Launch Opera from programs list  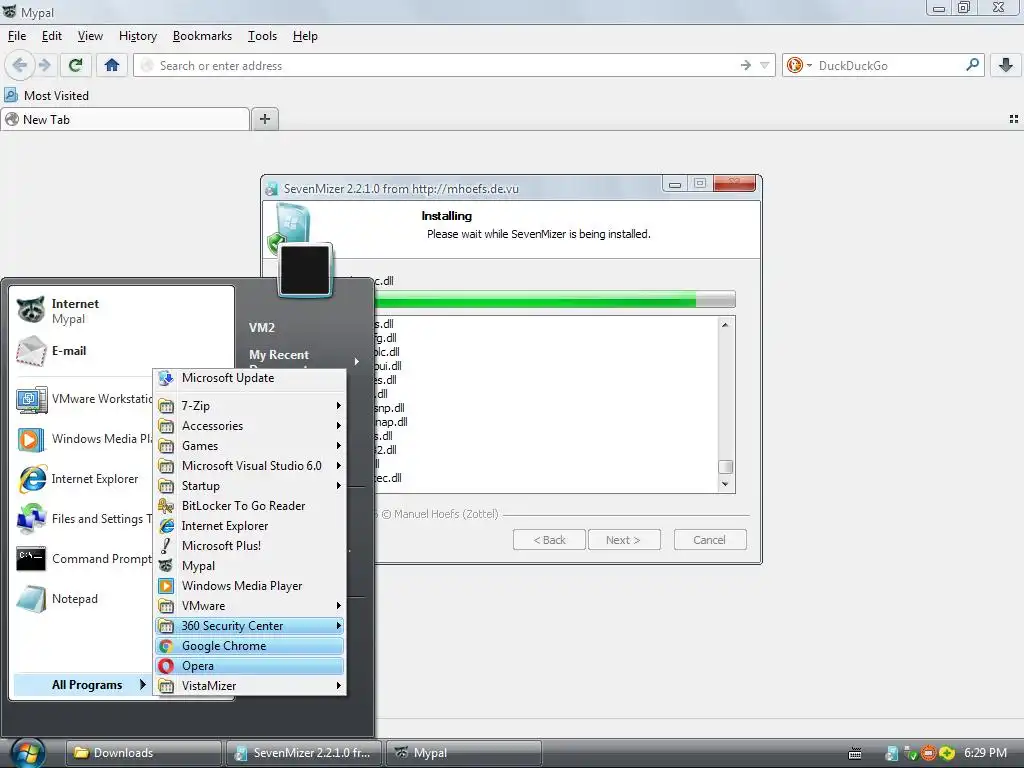(250, 665)
